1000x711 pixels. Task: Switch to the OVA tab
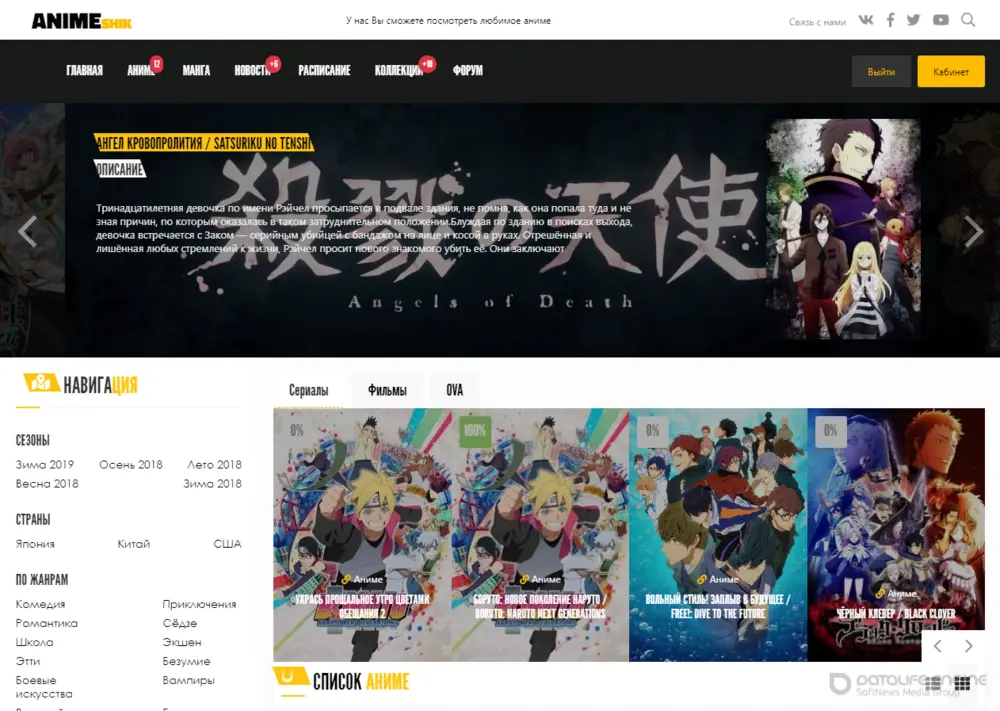click(455, 390)
